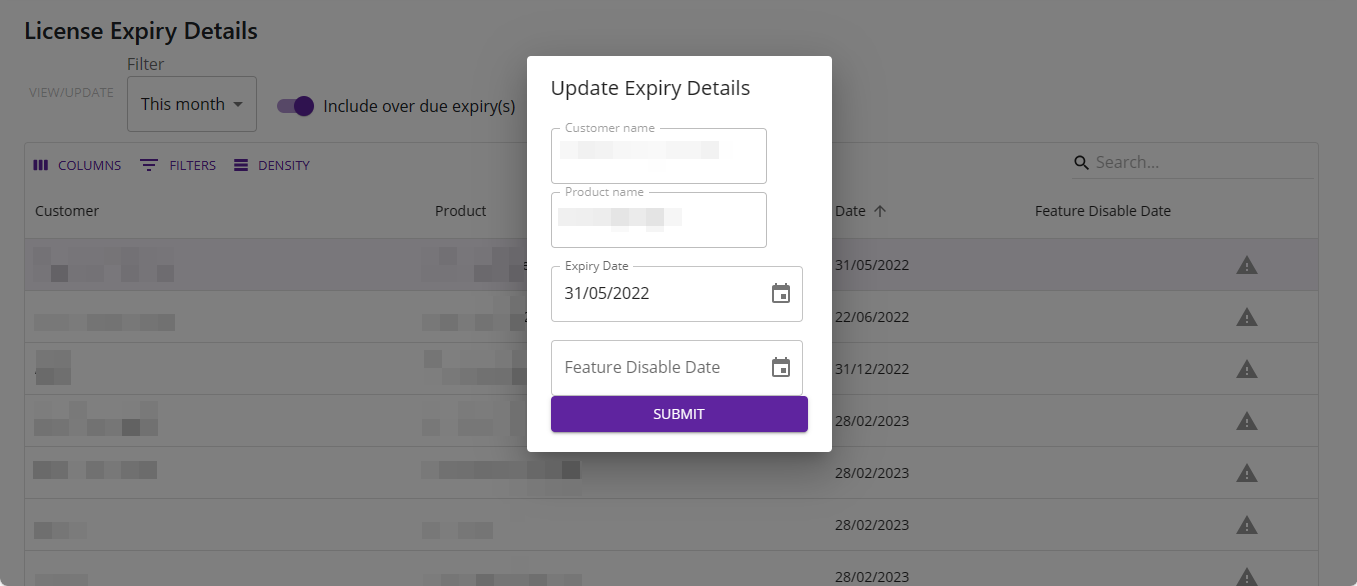Viewport: 1357px width, 586px height.
Task: Click the VIEW/UPDATE button
Action: pos(71,93)
